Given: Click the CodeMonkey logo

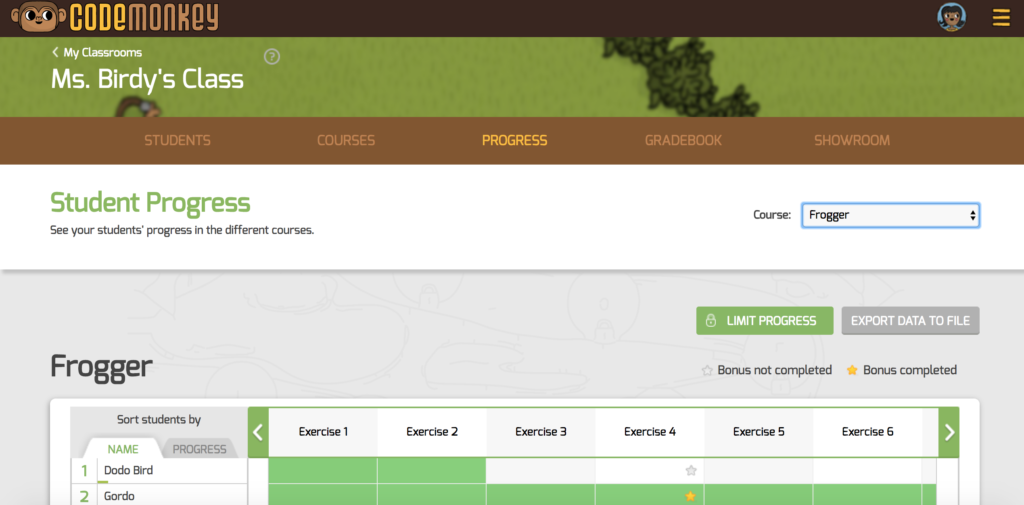Looking at the screenshot, I should tap(111, 17).
